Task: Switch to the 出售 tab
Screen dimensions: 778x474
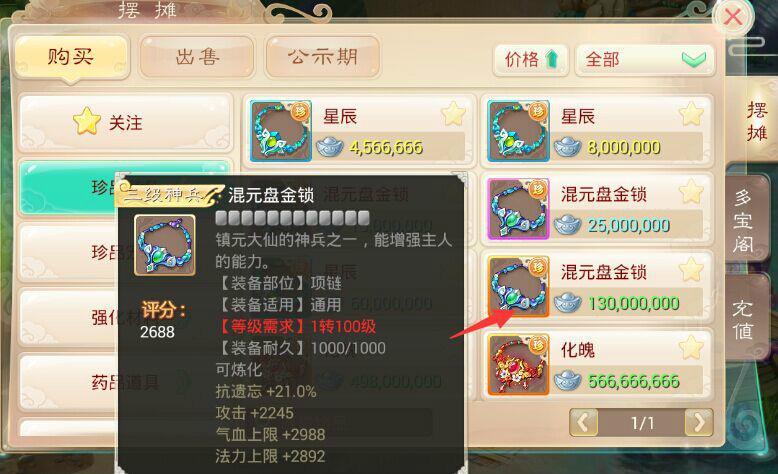Action: [x=197, y=57]
